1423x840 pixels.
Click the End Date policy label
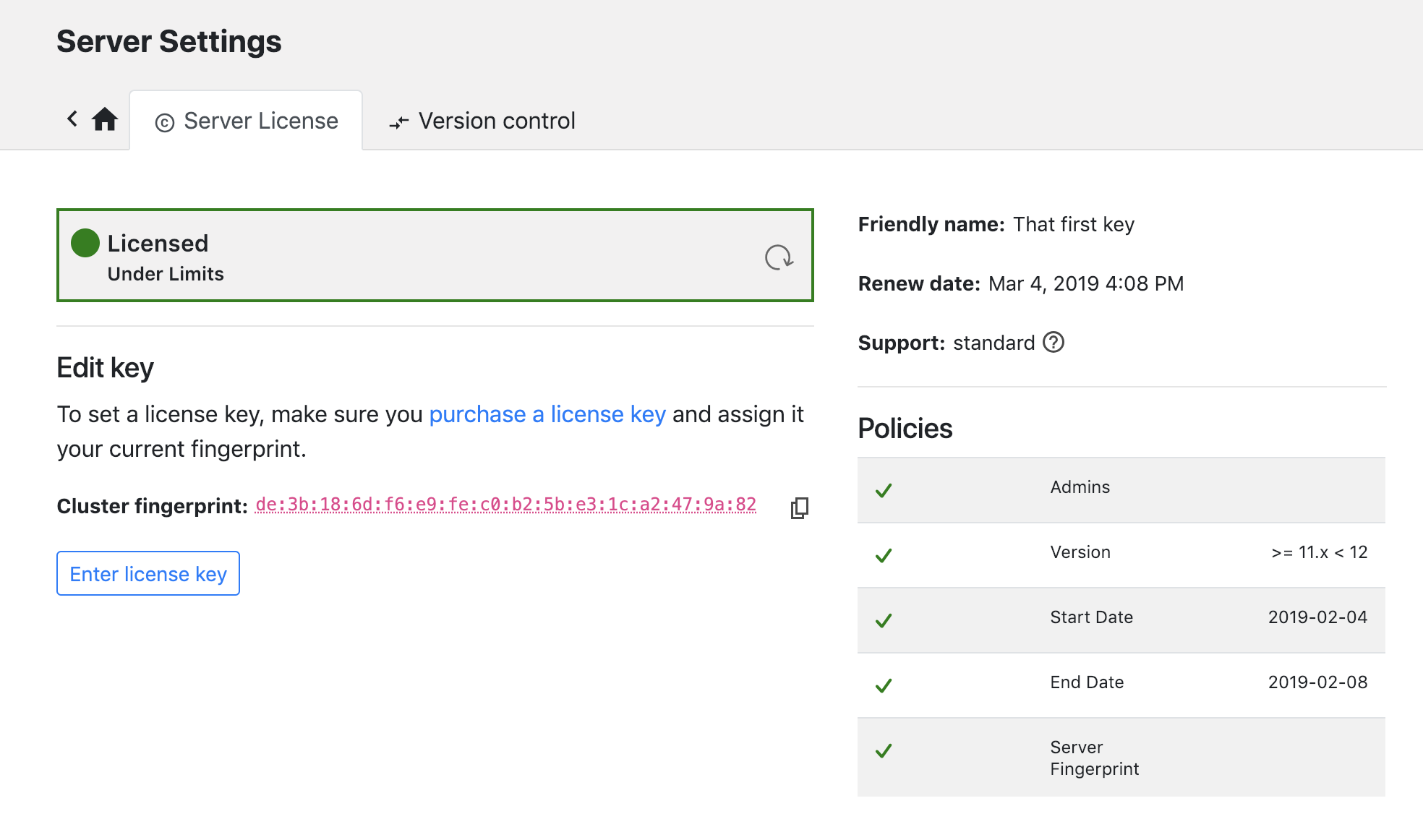pos(1087,682)
